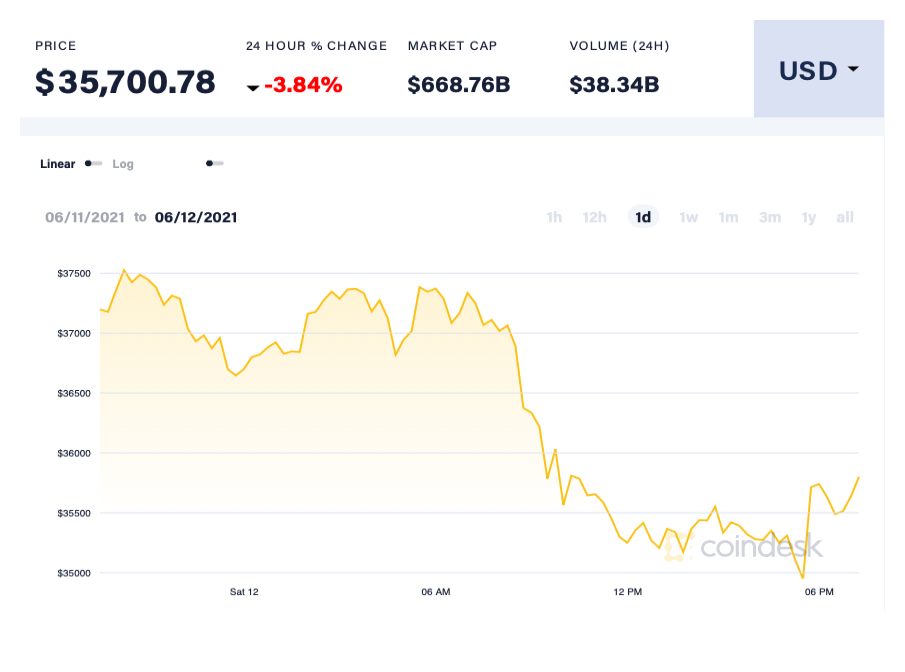Viewport: 905px width, 672px height.
Task: Click the chart's peak near $37500
Action: click(124, 270)
